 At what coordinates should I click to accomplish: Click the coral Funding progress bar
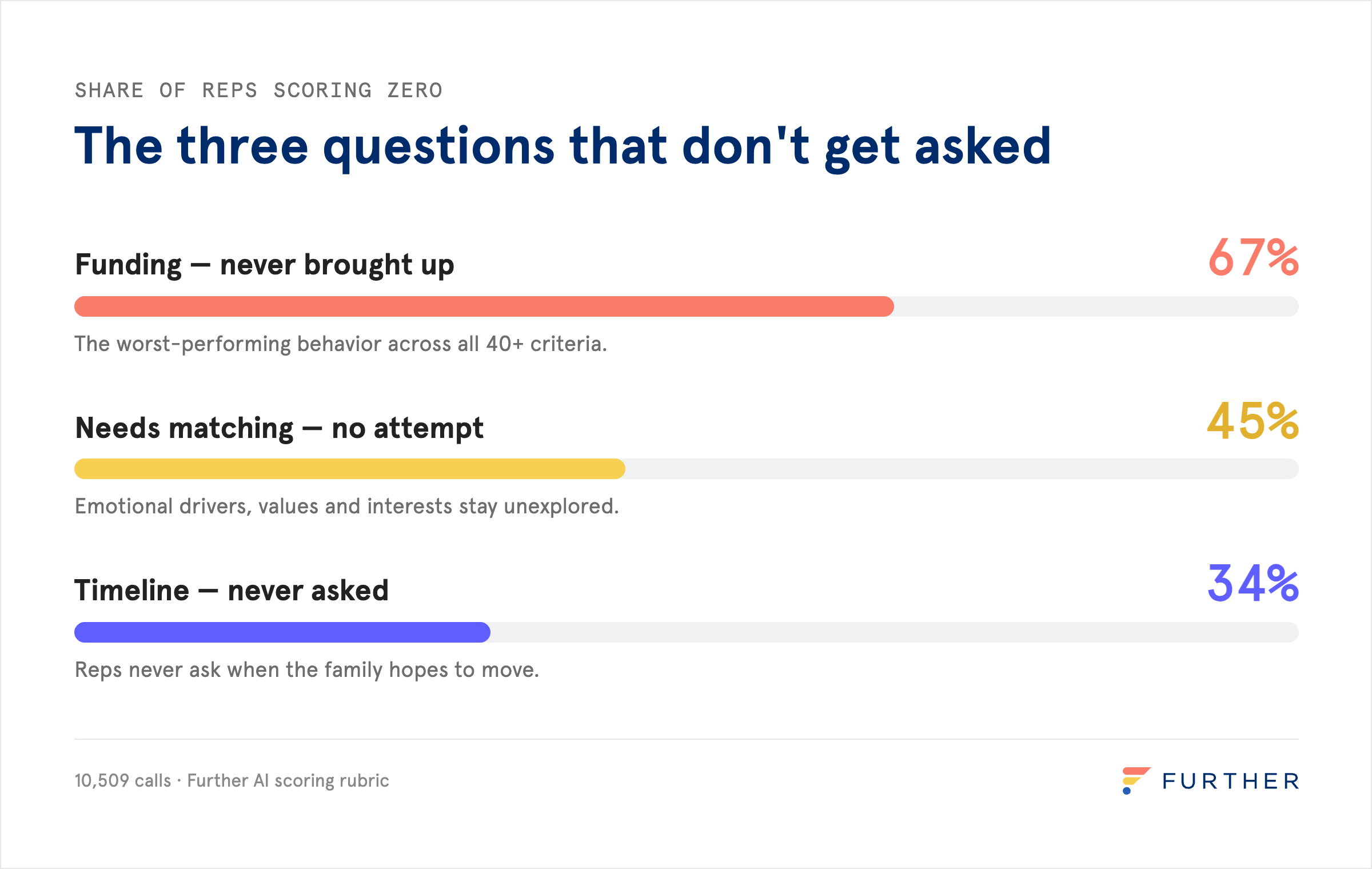(x=484, y=306)
